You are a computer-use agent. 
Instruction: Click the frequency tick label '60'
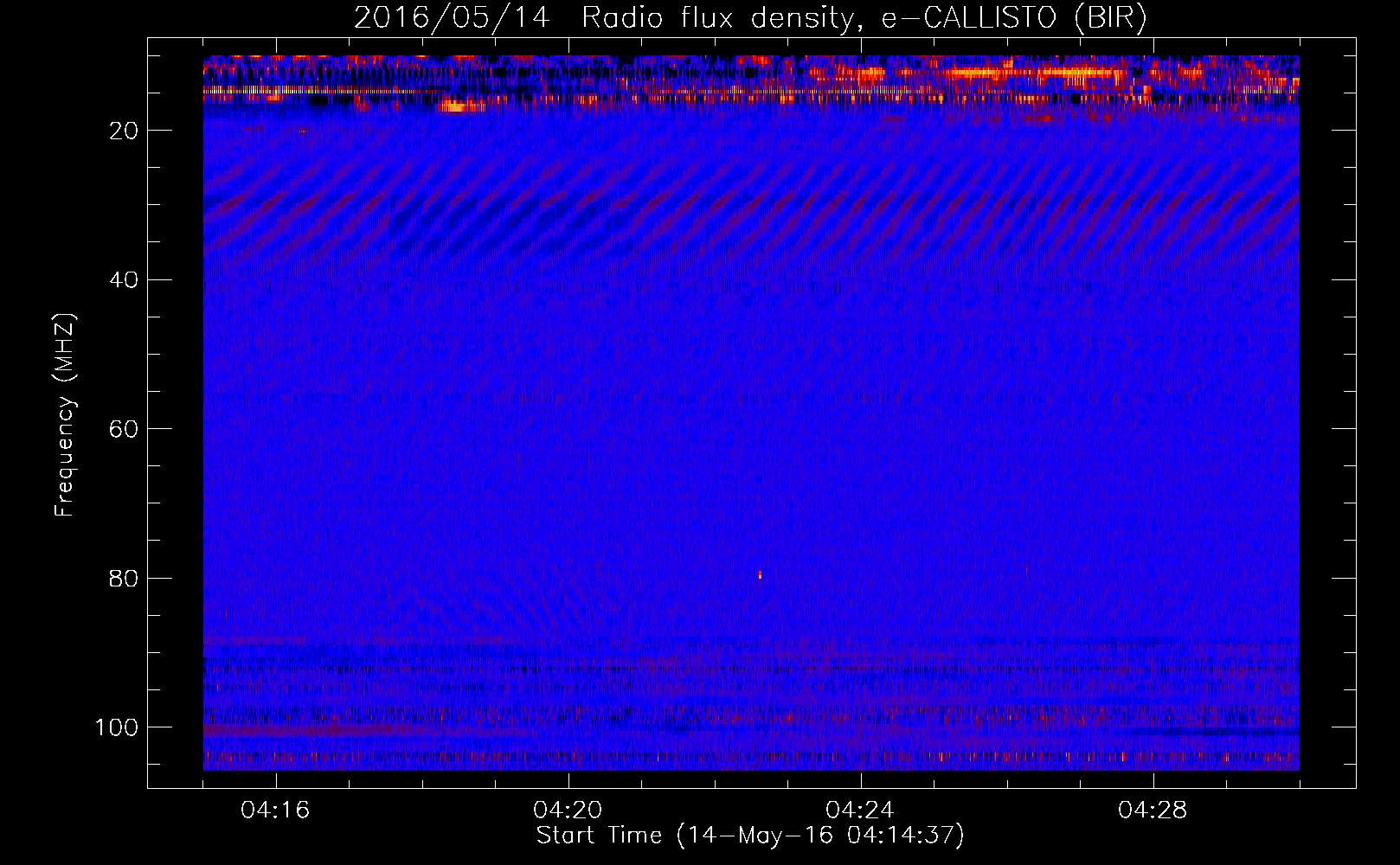[124, 430]
